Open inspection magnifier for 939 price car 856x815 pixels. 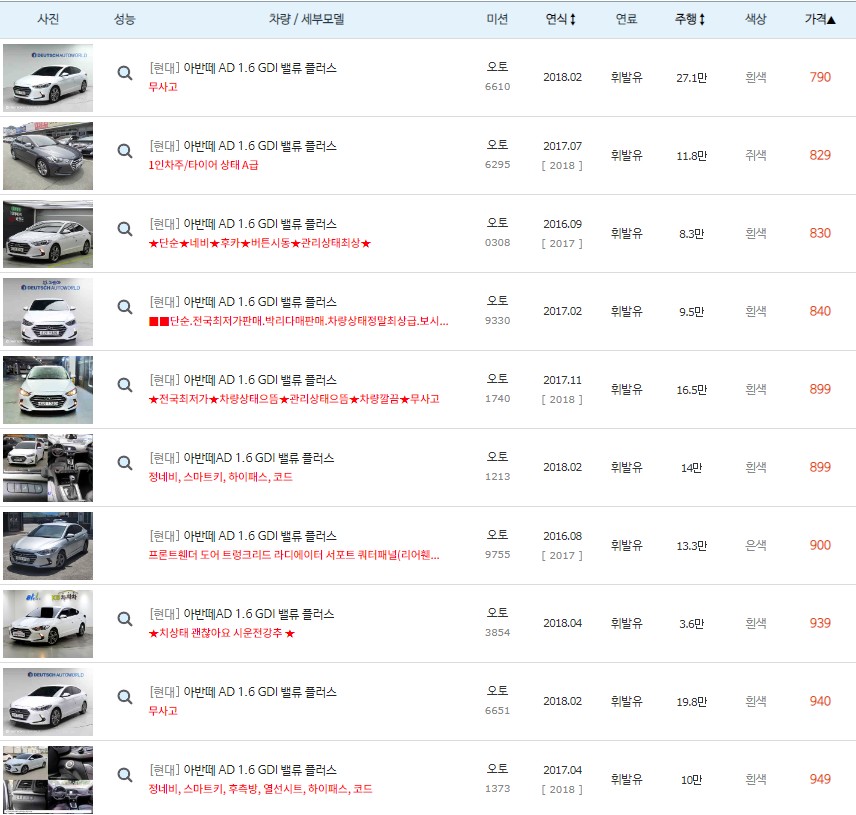click(125, 619)
